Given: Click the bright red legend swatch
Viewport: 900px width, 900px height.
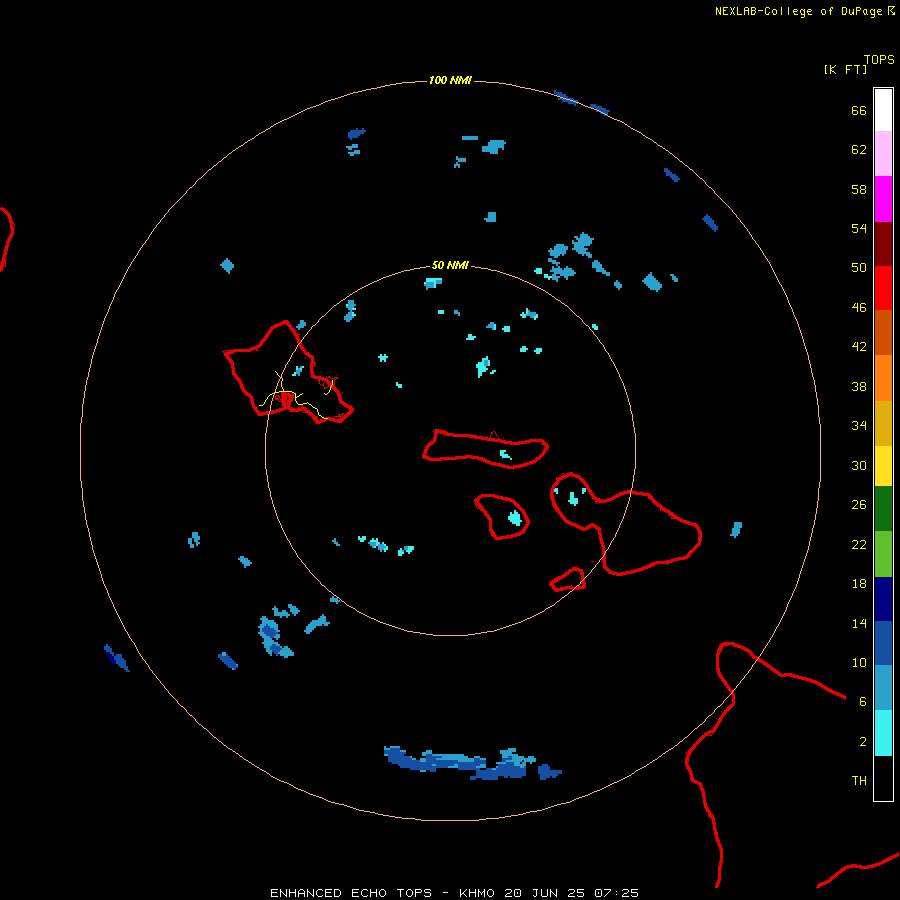Looking at the screenshot, I should click(883, 288).
